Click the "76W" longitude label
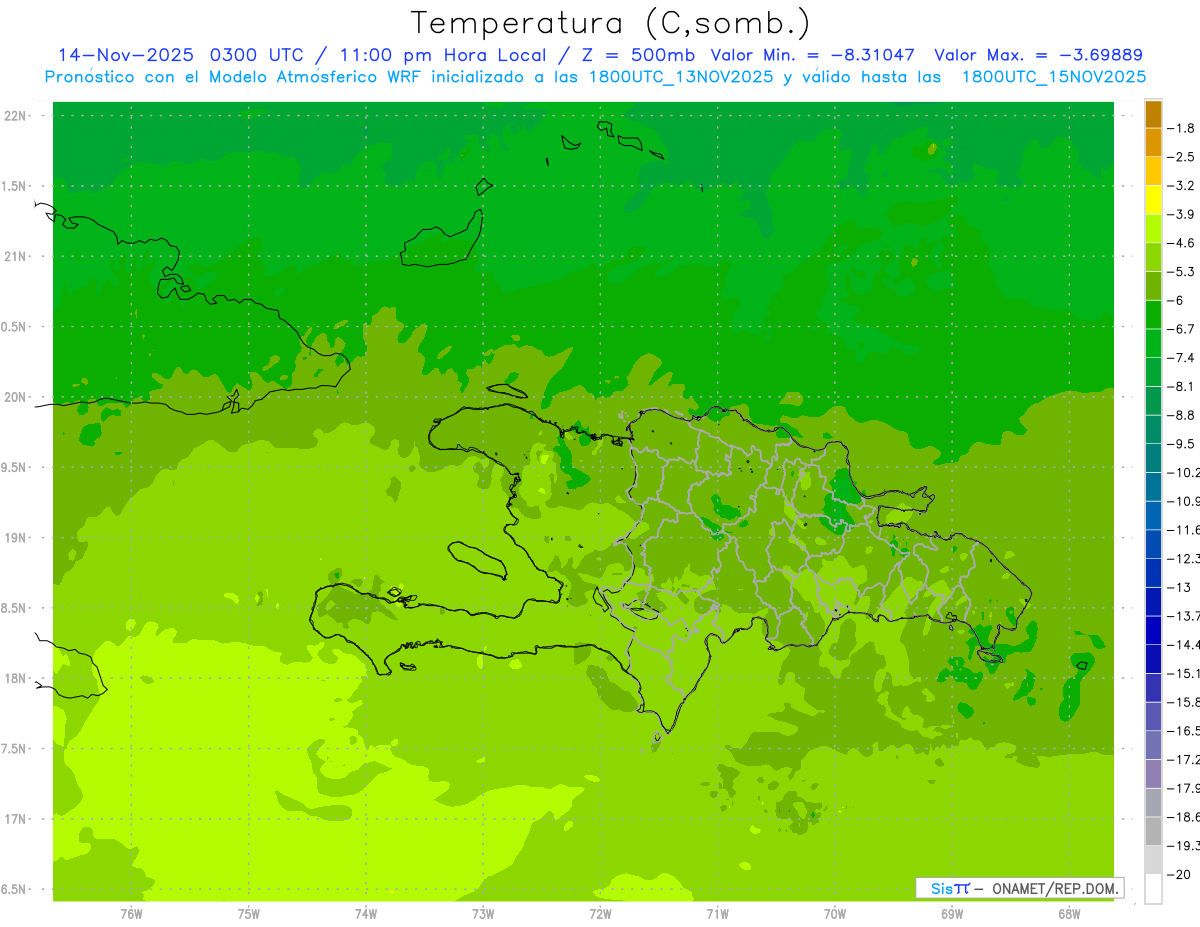Screen dimensions: 1200x927 tap(131, 913)
